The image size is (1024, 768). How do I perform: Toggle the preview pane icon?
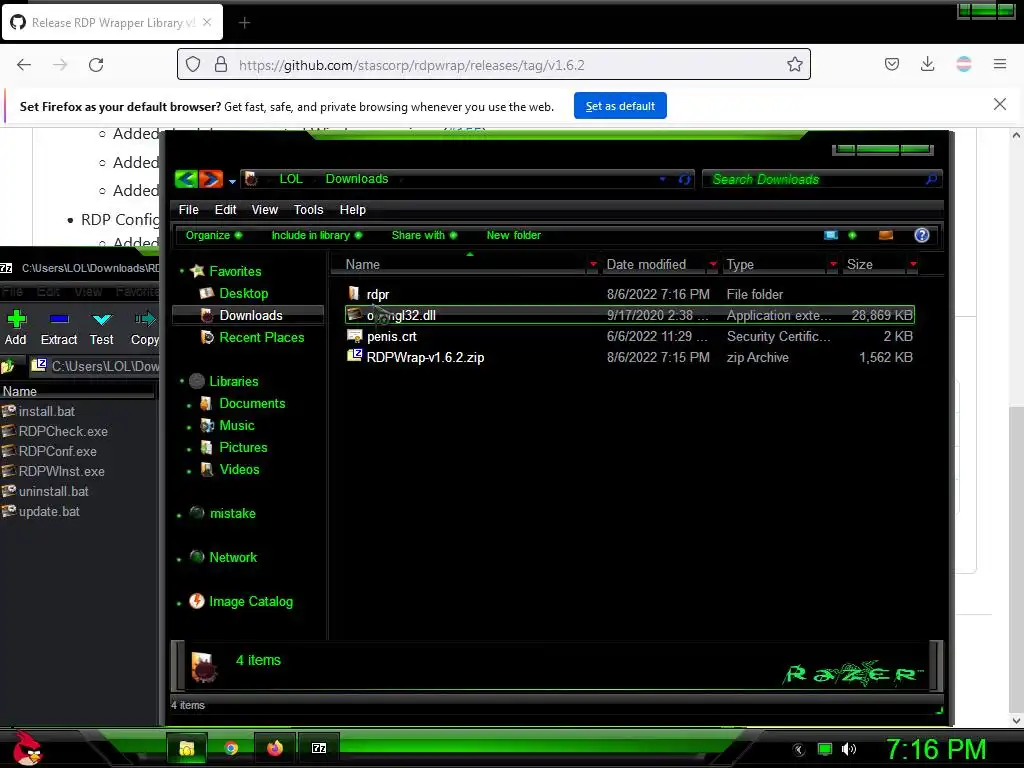point(886,235)
